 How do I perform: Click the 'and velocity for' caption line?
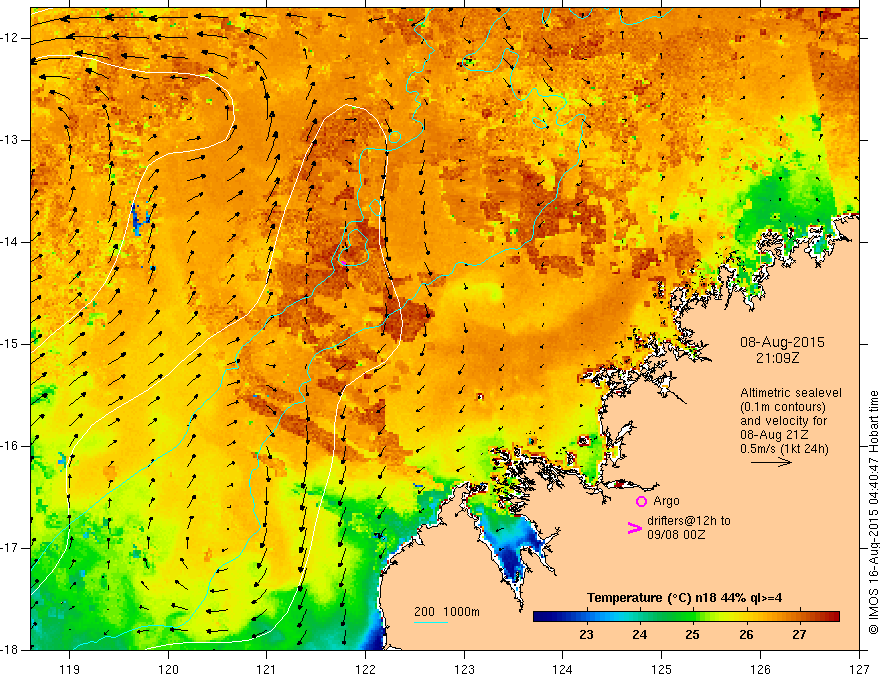783,421
